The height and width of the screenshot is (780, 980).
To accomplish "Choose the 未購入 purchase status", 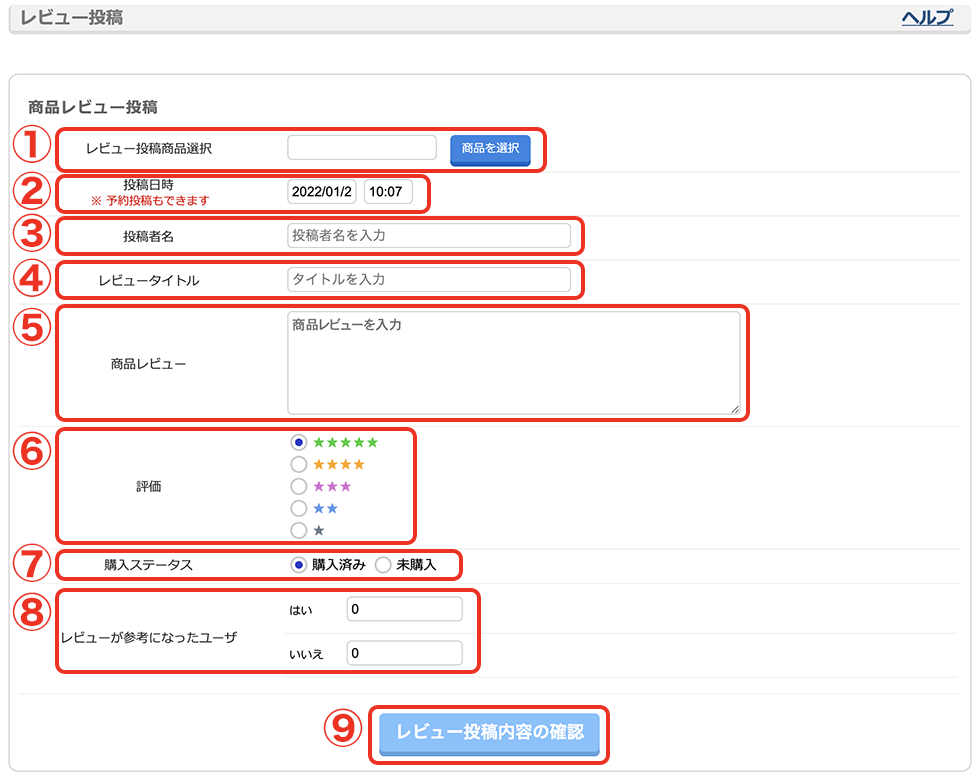I will pyautogui.click(x=383, y=565).
